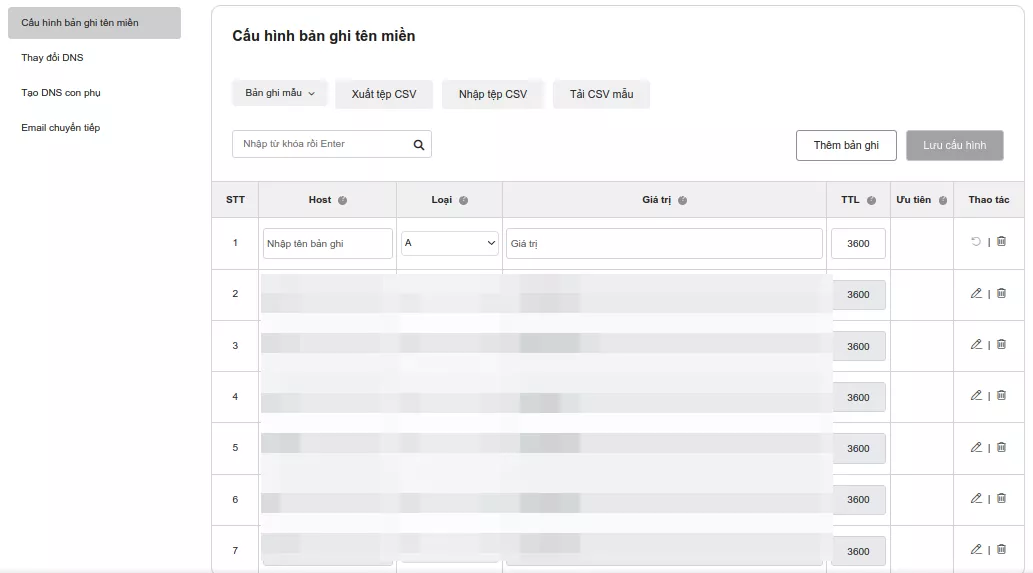1033x573 pixels.
Task: Click the page heading Cấu hình bản ghi tên miền
Action: [x=323, y=36]
